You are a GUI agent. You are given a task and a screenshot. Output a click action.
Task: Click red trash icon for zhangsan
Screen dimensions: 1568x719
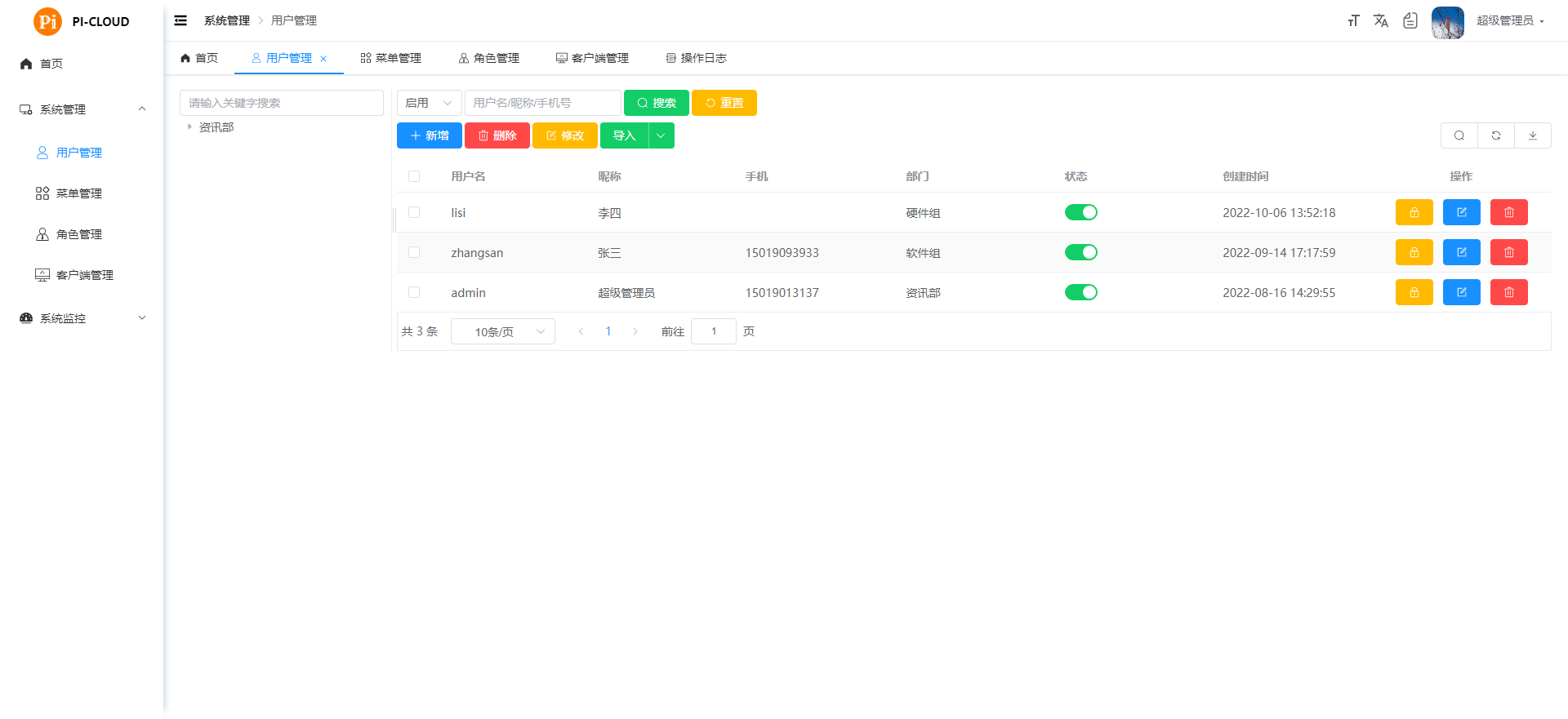[x=1509, y=252]
